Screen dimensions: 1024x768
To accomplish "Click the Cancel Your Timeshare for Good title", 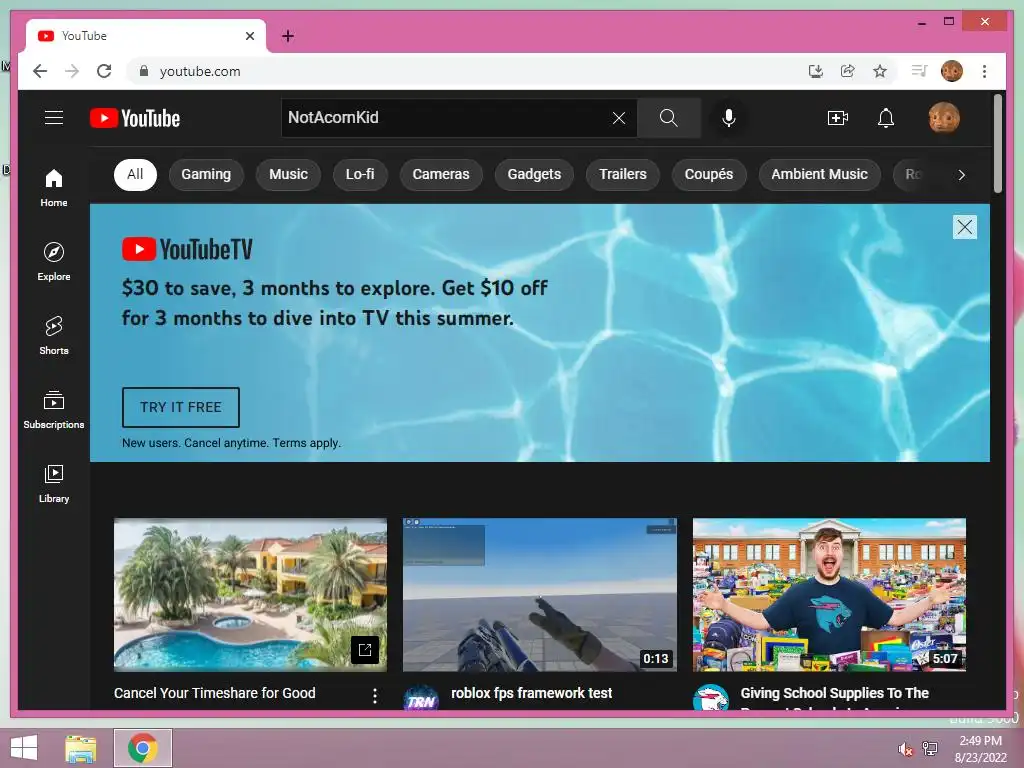I will (214, 693).
